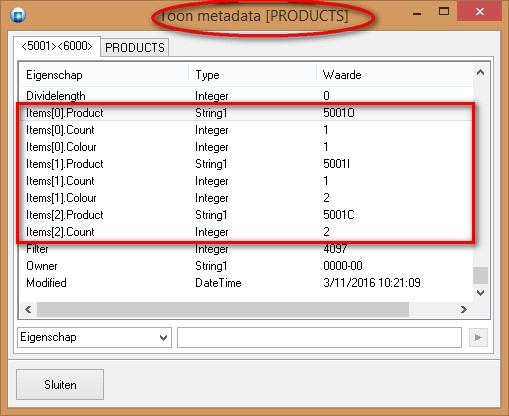Viewport: 509px width, 416px height.
Task: Click the vertical scrollbar thumb
Action: pos(480,276)
